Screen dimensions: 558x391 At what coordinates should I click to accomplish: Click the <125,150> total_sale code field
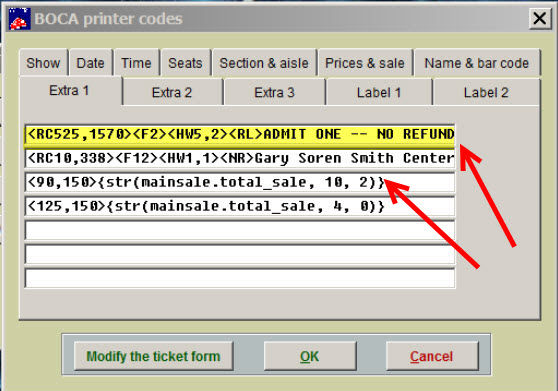(x=239, y=206)
